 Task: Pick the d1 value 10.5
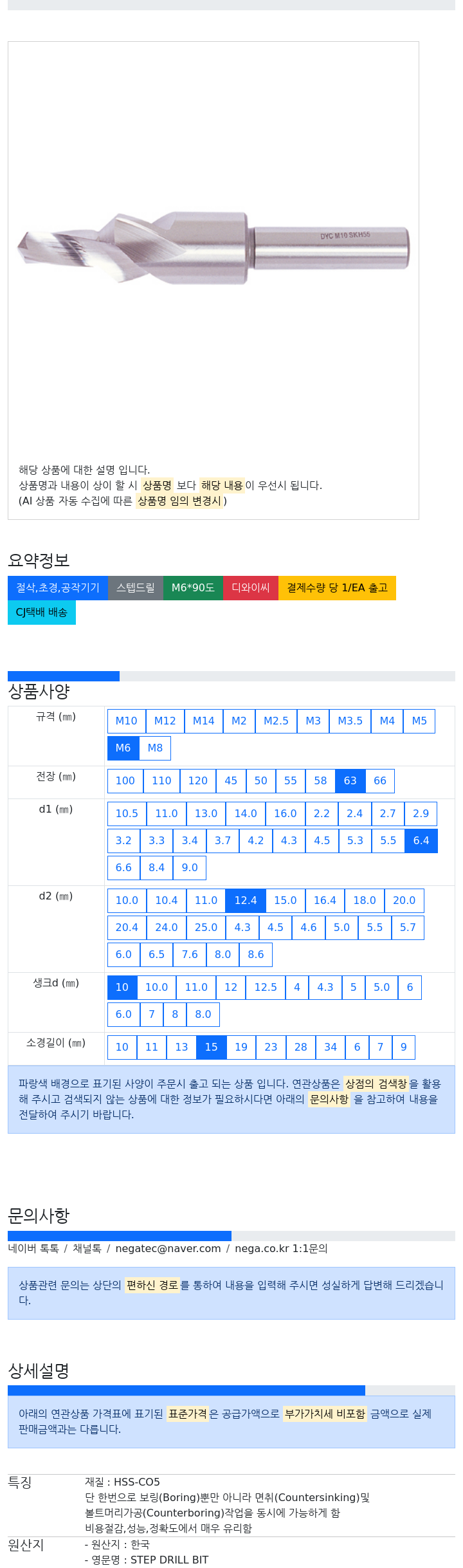[x=127, y=813]
